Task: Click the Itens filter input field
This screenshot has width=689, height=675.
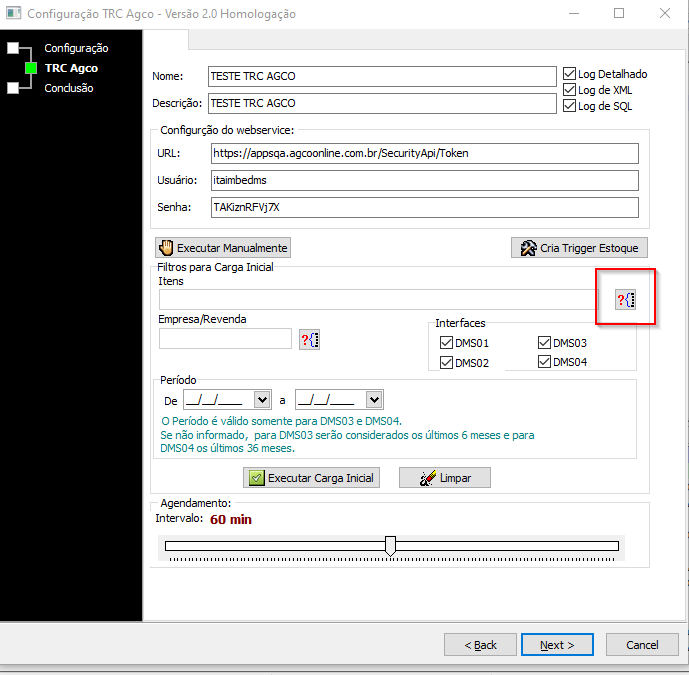Action: (379, 300)
